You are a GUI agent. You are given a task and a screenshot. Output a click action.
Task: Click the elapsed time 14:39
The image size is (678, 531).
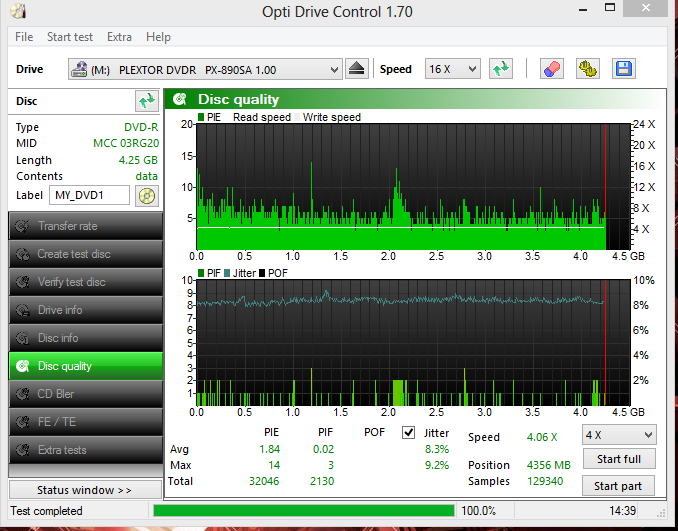point(622,511)
